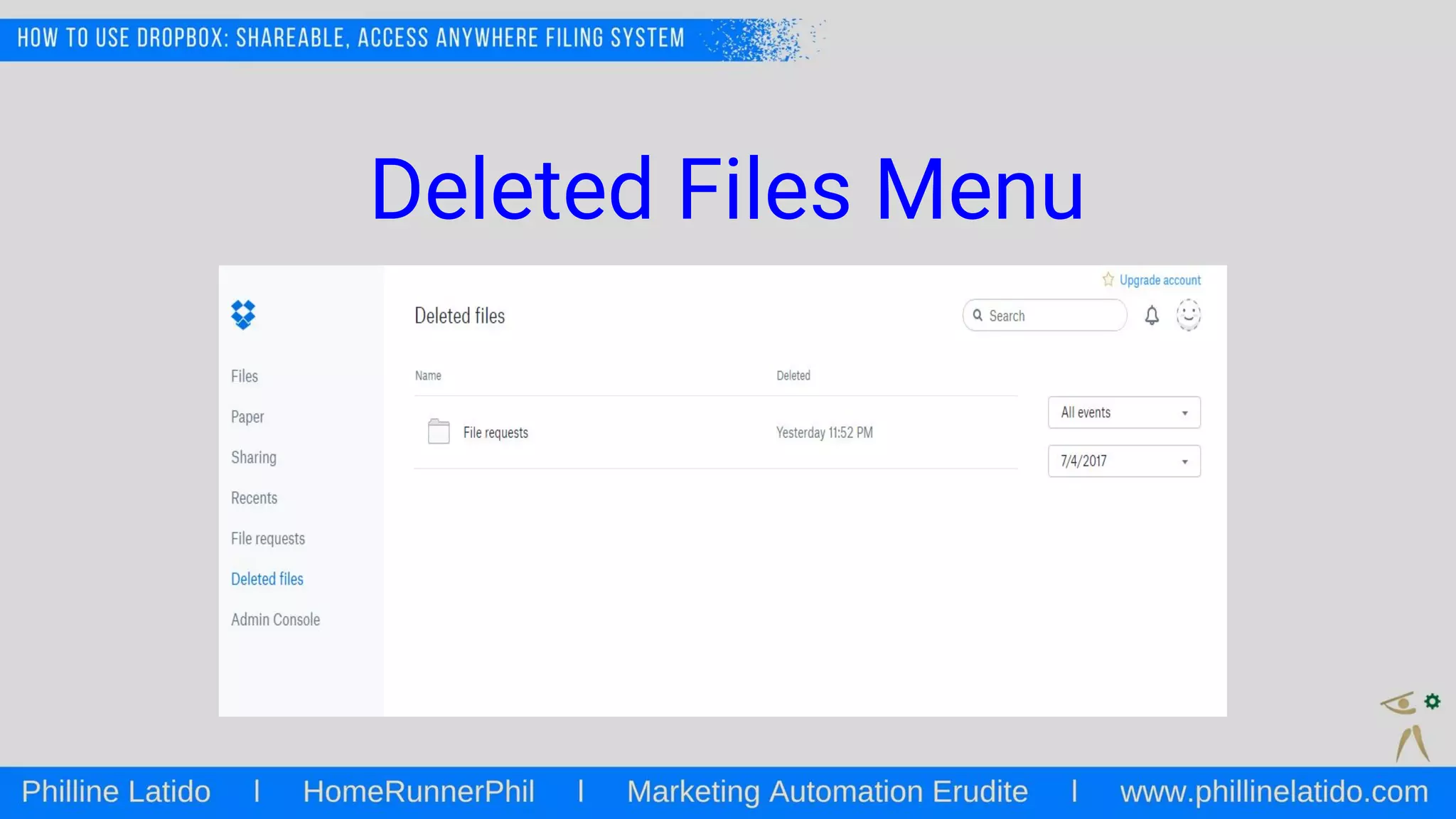
Task: Select Deleted files in sidebar
Action: pyautogui.click(x=267, y=579)
